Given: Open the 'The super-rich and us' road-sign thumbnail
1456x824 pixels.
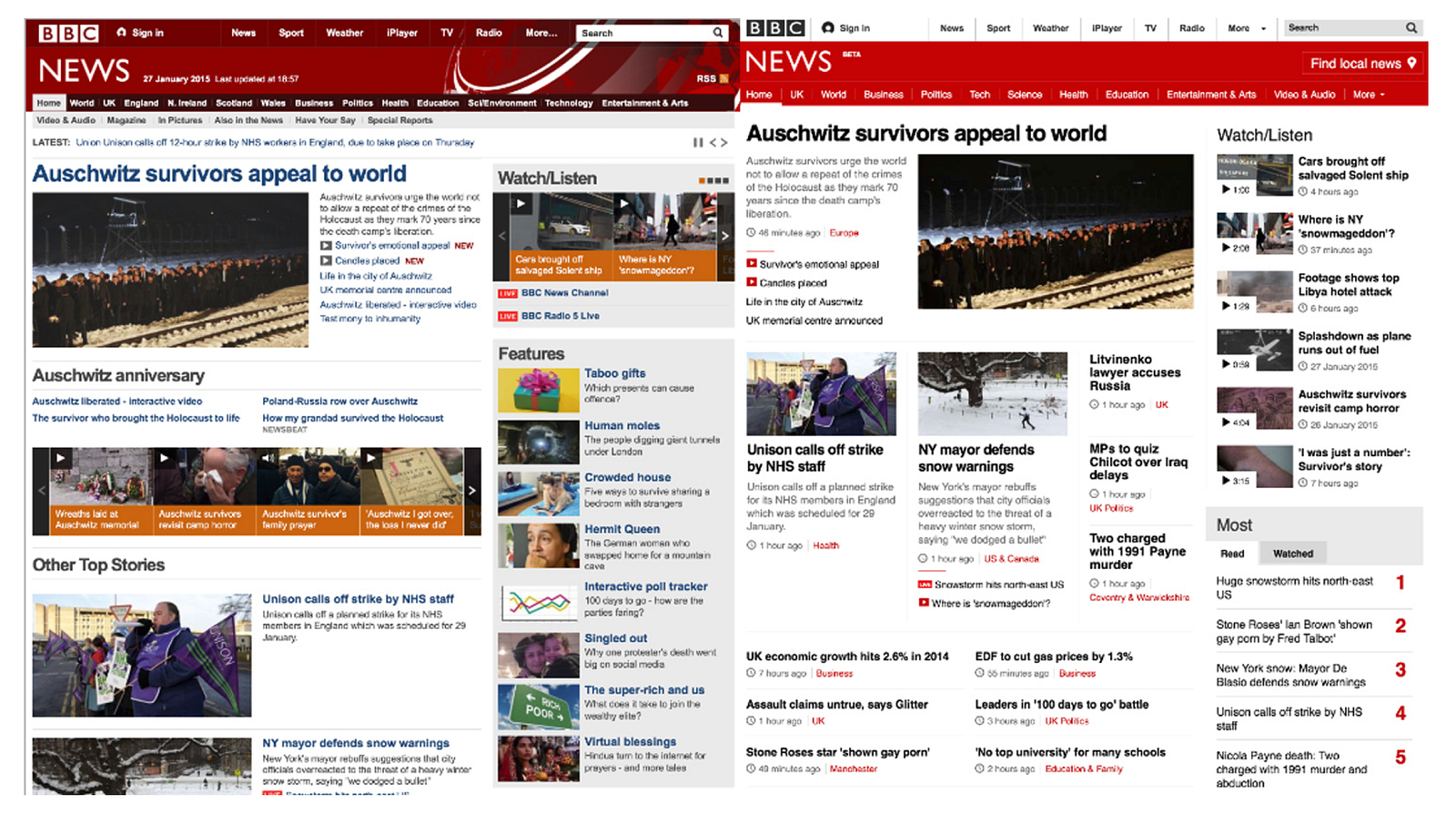Looking at the screenshot, I should [539, 707].
